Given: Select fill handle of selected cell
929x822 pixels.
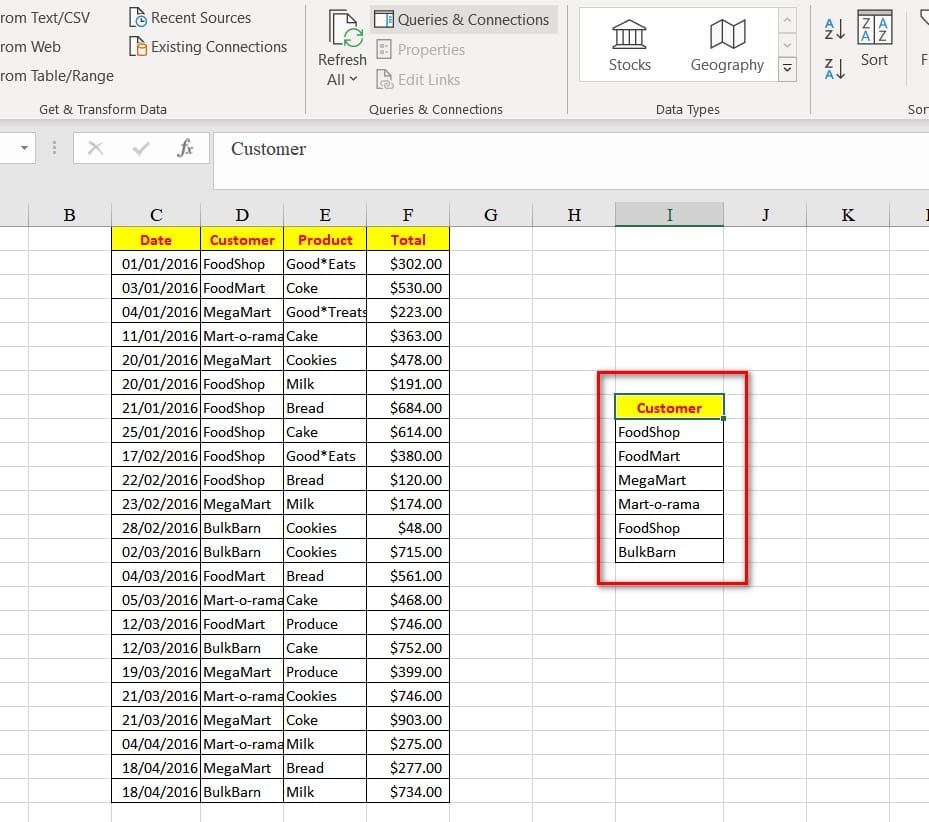Looking at the screenshot, I should point(723,418).
